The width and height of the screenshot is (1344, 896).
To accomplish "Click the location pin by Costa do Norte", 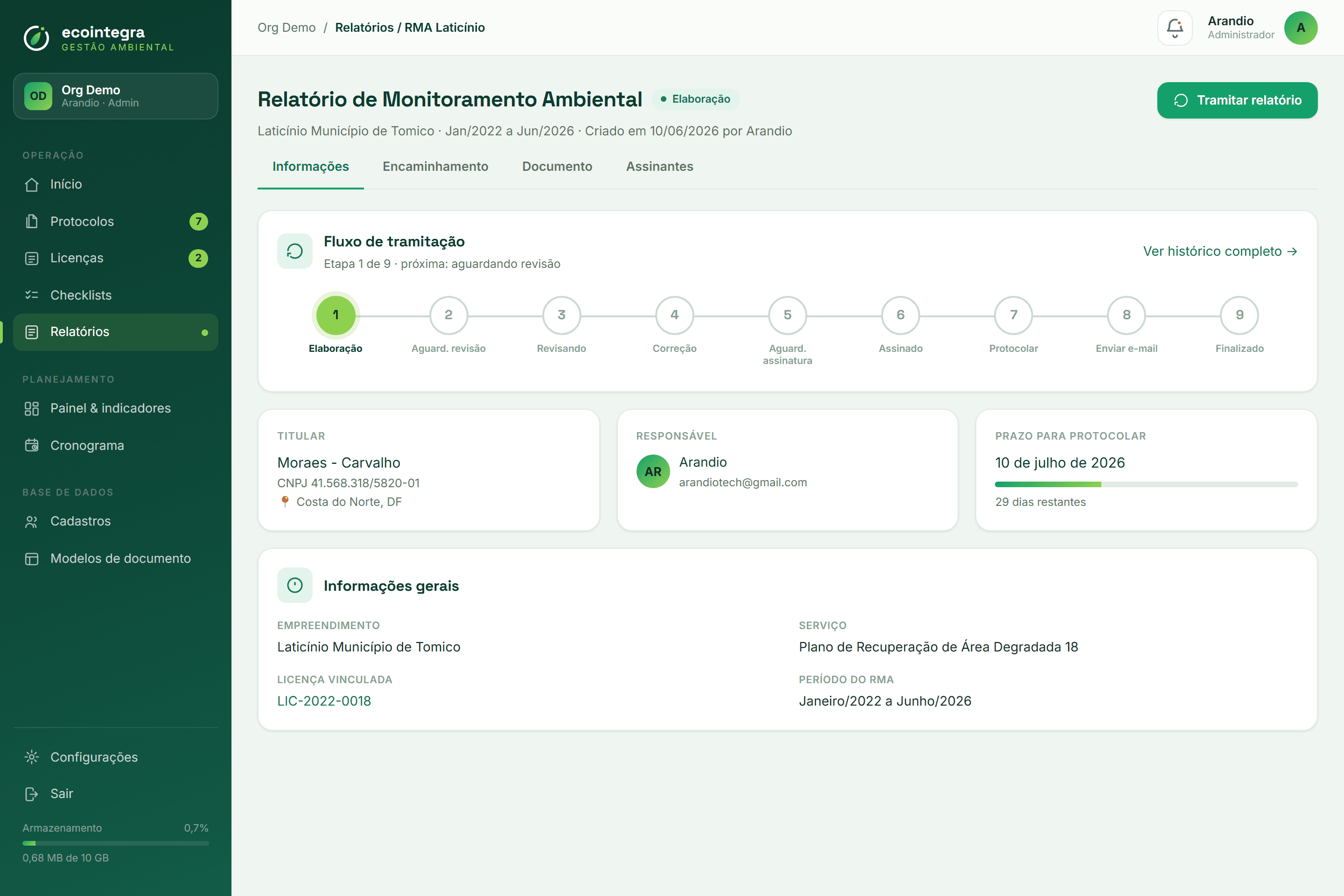I will pos(285,501).
